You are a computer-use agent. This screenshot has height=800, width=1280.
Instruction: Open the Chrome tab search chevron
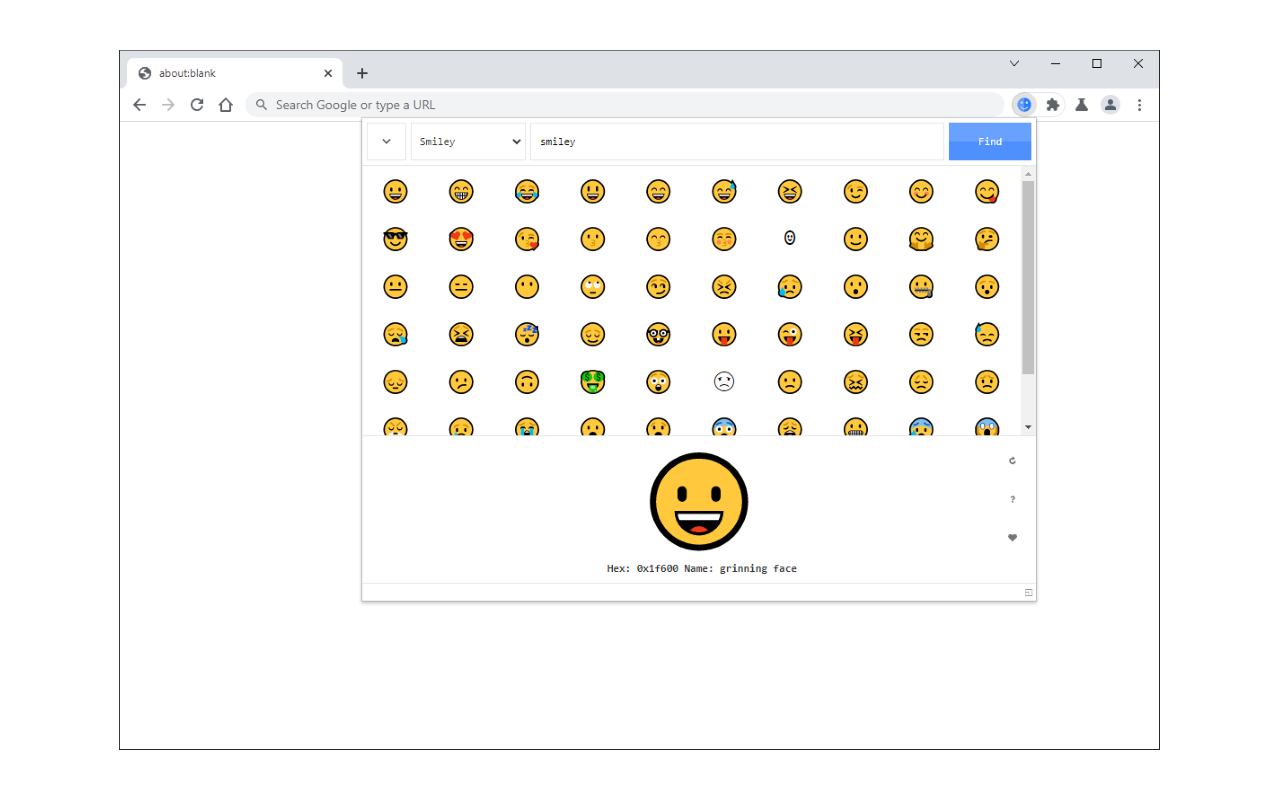click(1014, 63)
